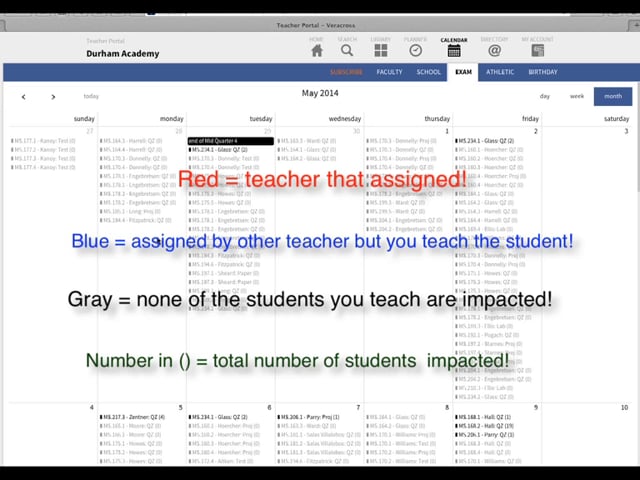
Task: Open the Birthday calendar tab
Action: (543, 72)
